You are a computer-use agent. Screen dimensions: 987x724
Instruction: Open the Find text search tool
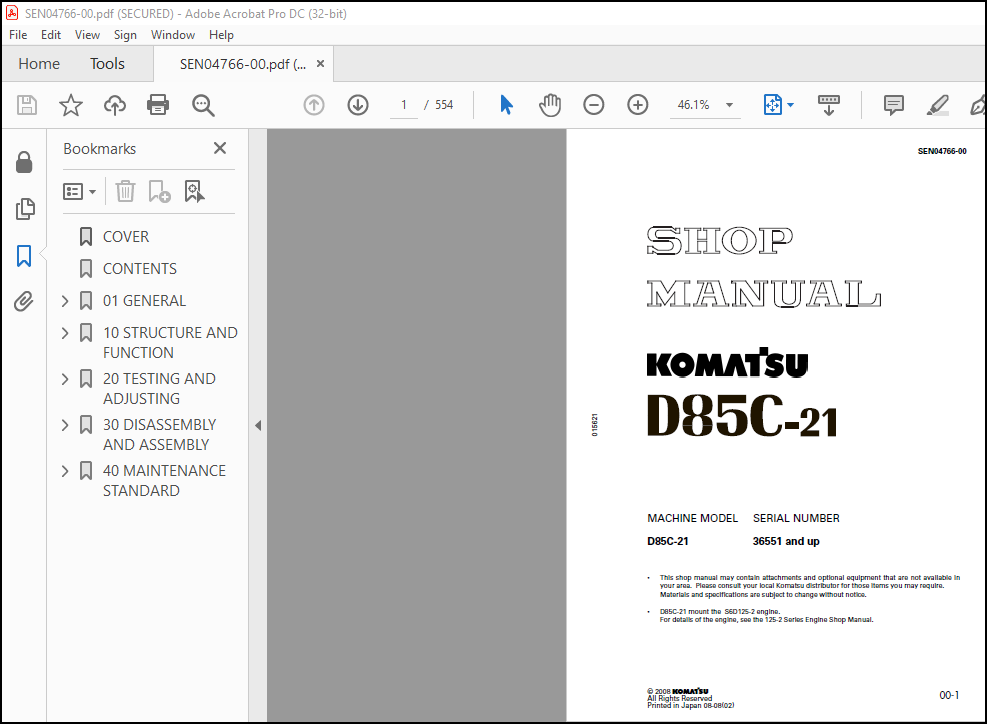203,105
